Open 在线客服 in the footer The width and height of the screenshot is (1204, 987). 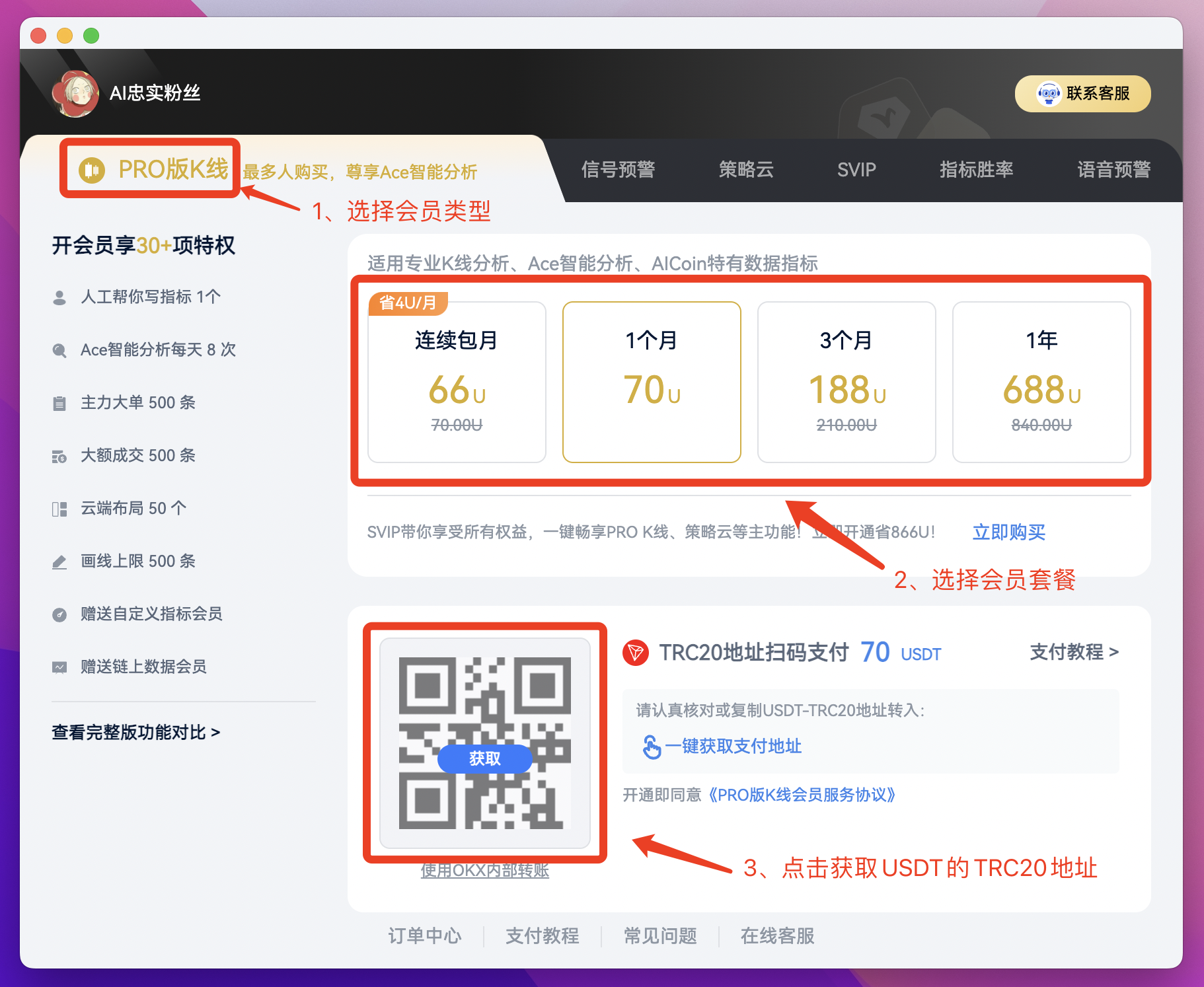[x=778, y=935]
